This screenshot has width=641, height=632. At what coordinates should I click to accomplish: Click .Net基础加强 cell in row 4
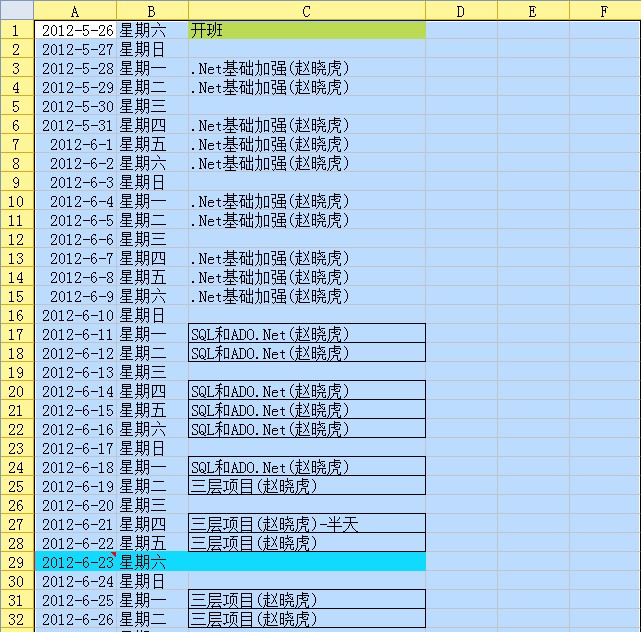(307, 87)
